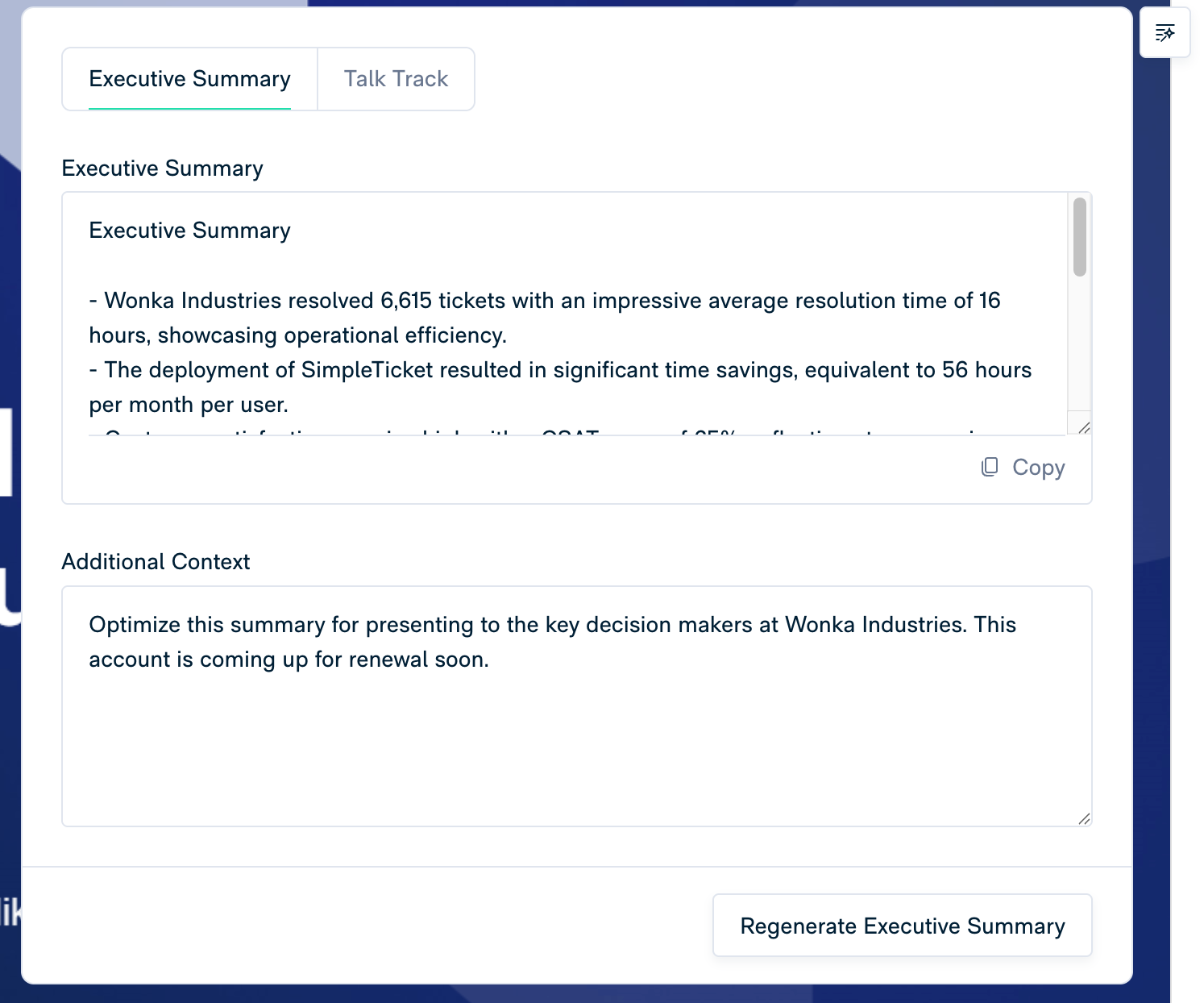The height and width of the screenshot is (1003, 1204).
Task: Click the "Additional Context" field label
Action: (x=156, y=562)
